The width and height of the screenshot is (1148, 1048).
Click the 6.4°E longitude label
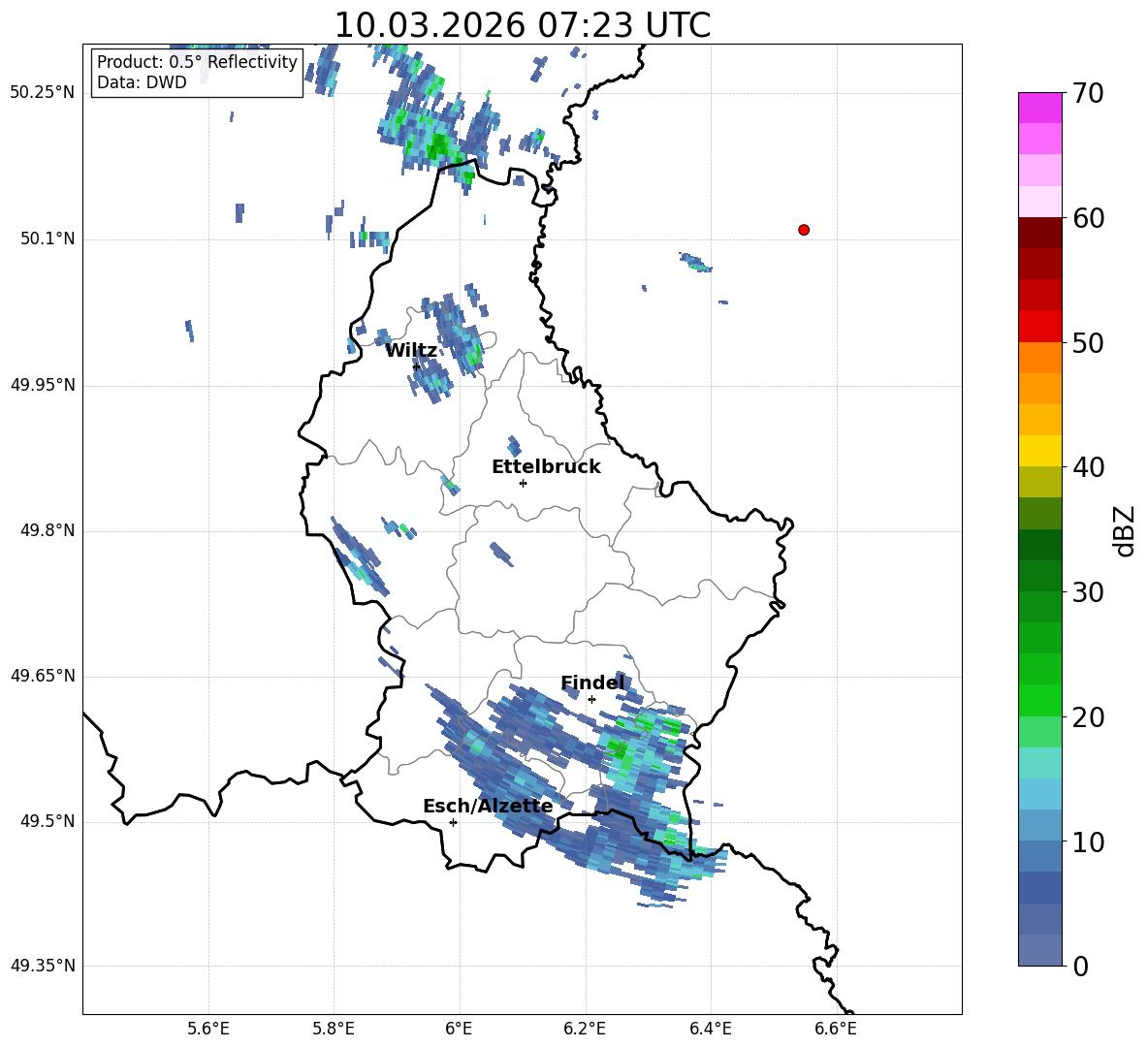(x=710, y=1029)
